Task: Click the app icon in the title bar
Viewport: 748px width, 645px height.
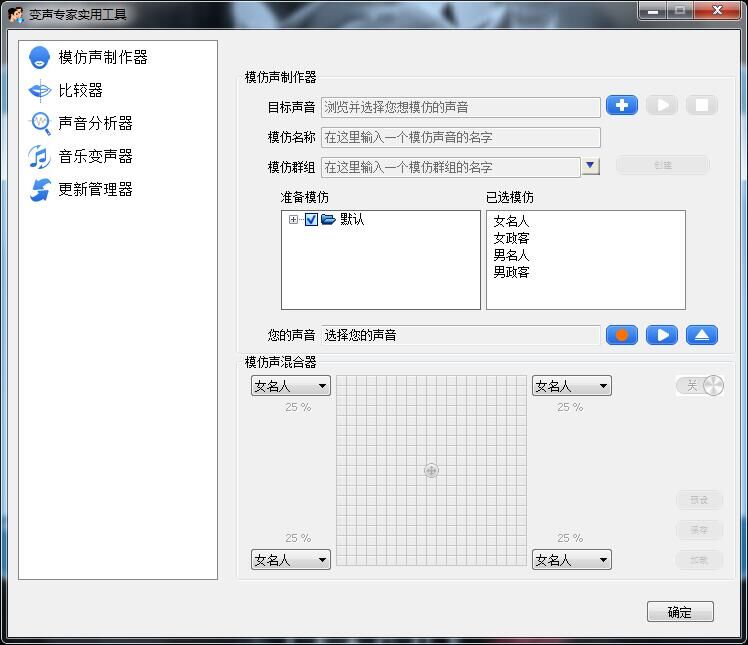Action: point(15,14)
